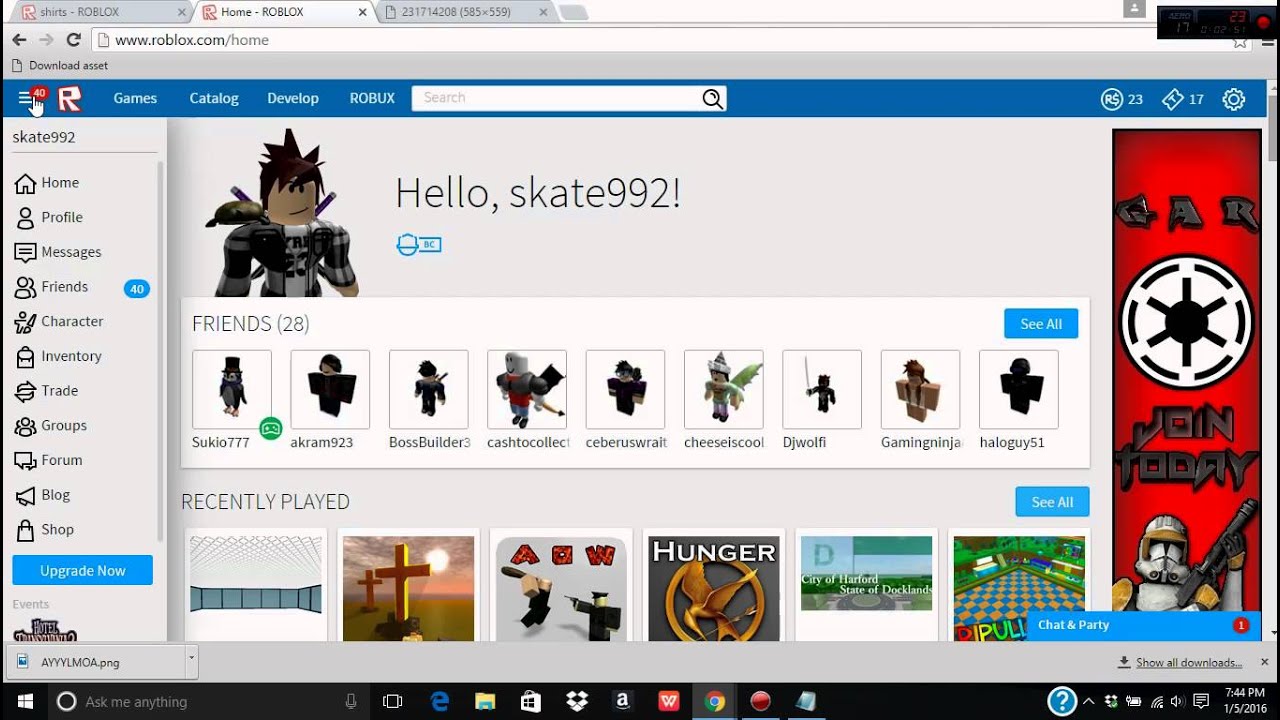Open Show all downloads link
This screenshot has width=1280, height=720.
tap(1189, 662)
